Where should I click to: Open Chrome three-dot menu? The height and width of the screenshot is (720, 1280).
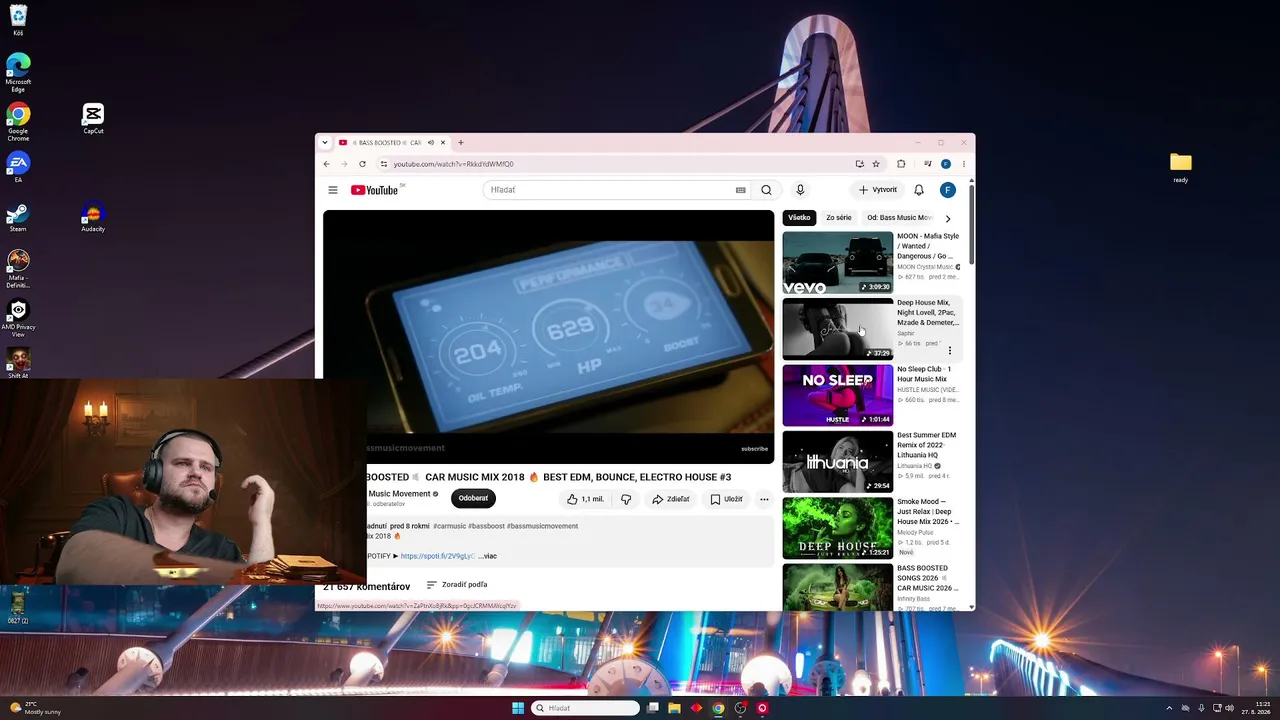point(964,164)
